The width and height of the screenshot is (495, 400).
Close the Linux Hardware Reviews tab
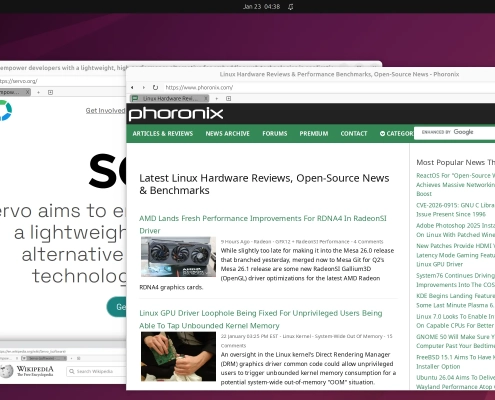[x=206, y=98]
